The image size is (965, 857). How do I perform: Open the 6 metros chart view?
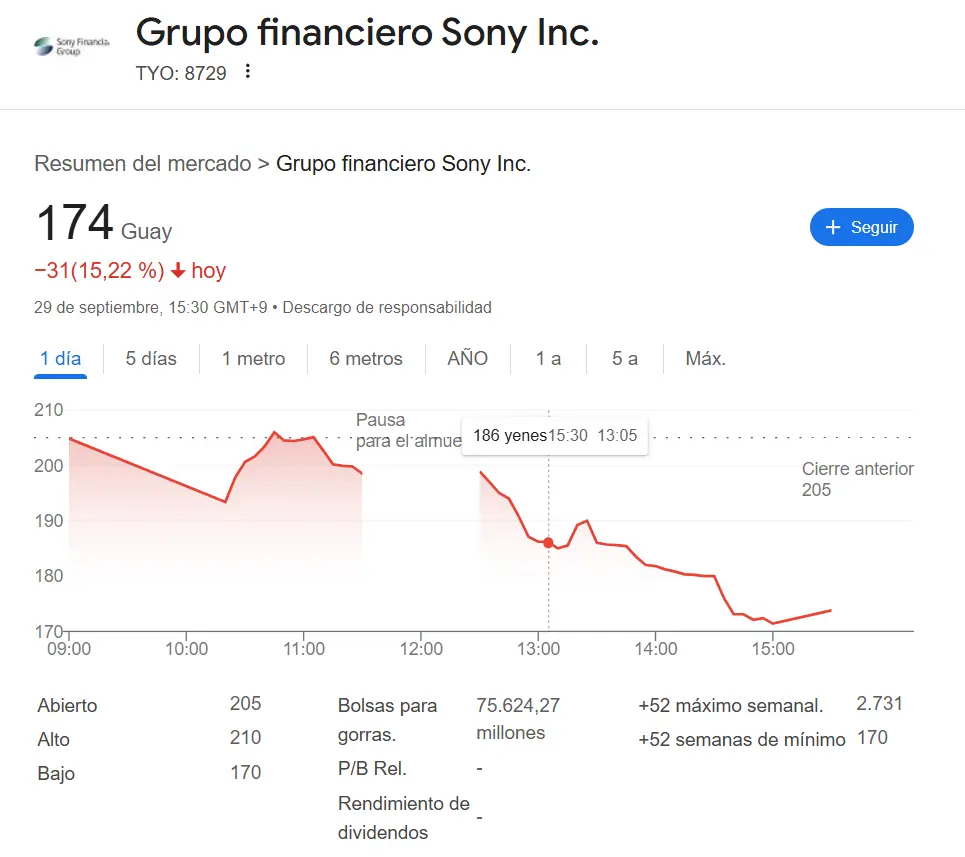pos(365,358)
